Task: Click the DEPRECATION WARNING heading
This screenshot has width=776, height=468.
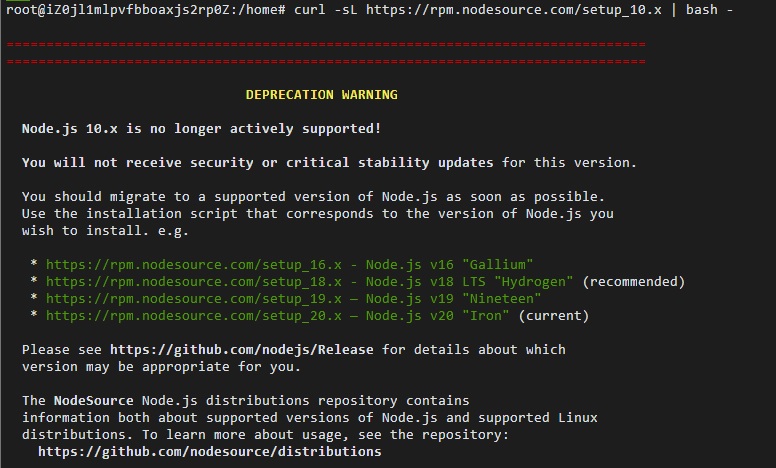Action: point(322,94)
